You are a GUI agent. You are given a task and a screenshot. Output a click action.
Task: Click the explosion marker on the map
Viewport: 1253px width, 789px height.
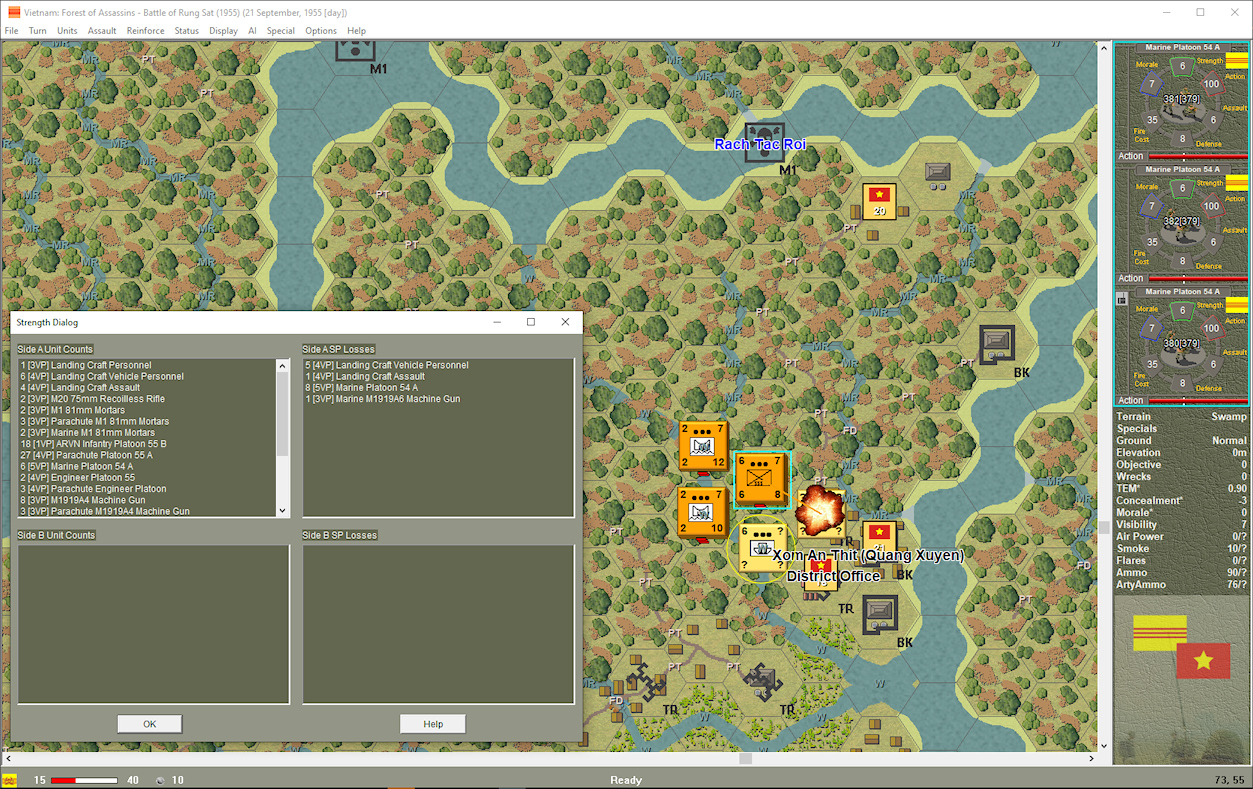click(820, 510)
